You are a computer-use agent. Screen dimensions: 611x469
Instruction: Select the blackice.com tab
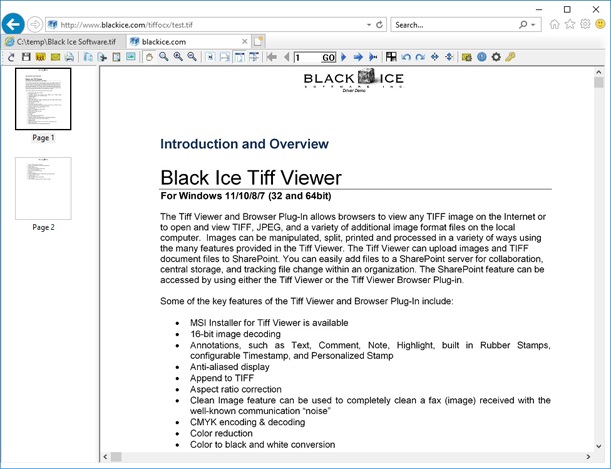click(164, 41)
